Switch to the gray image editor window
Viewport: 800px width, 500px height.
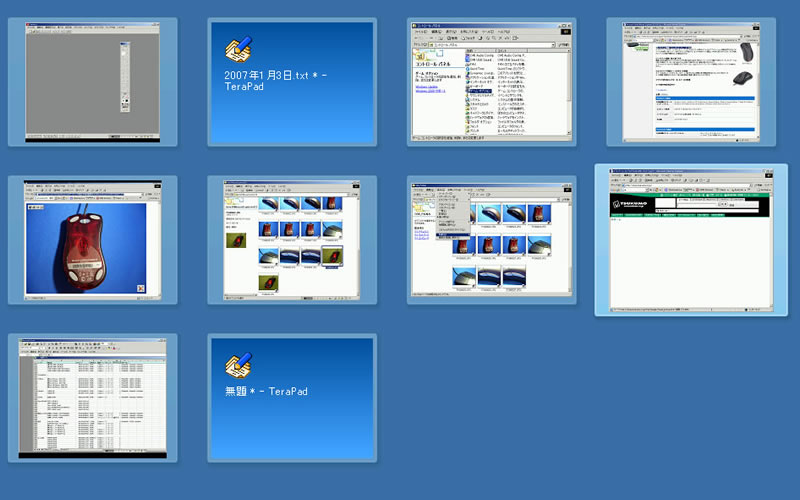coord(92,82)
